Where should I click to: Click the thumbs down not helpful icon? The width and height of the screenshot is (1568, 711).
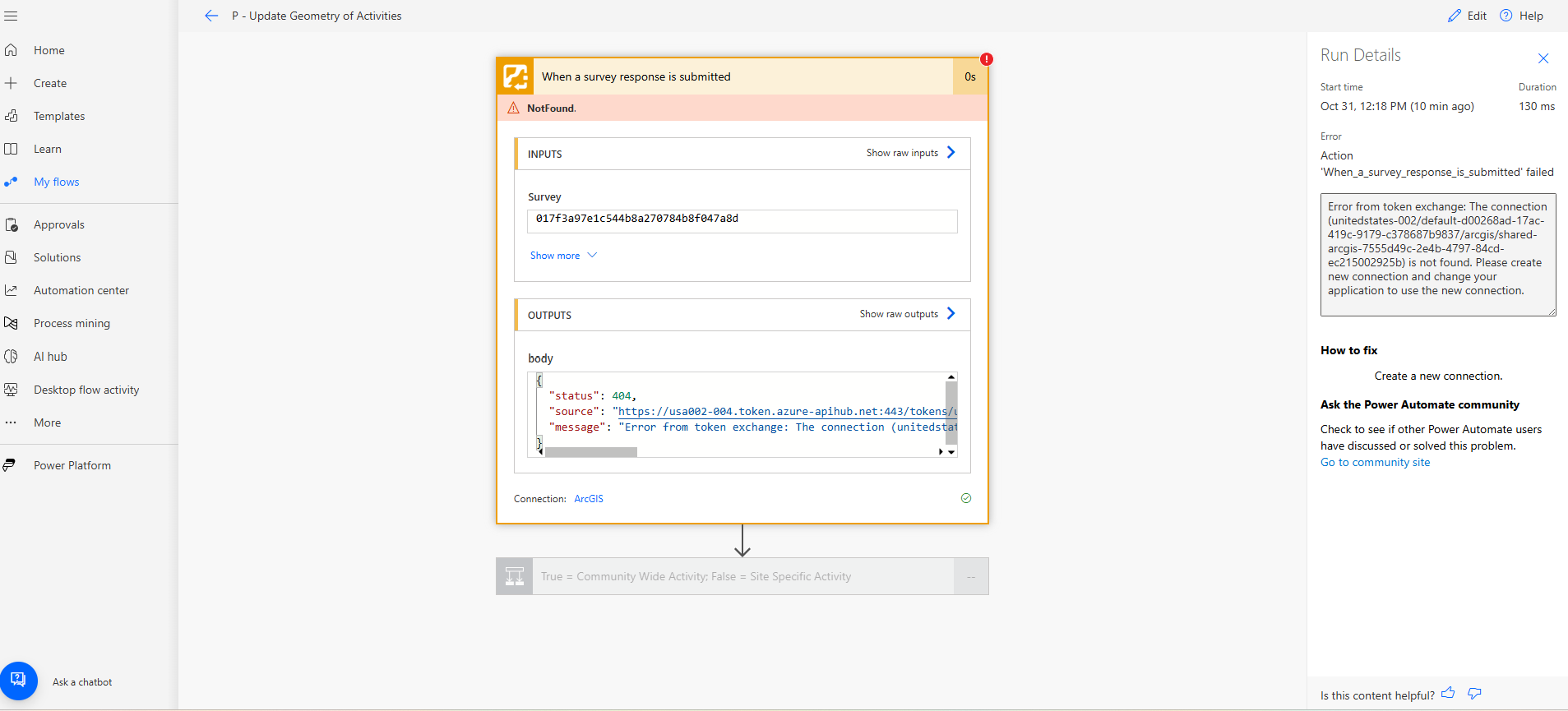coord(1475,694)
